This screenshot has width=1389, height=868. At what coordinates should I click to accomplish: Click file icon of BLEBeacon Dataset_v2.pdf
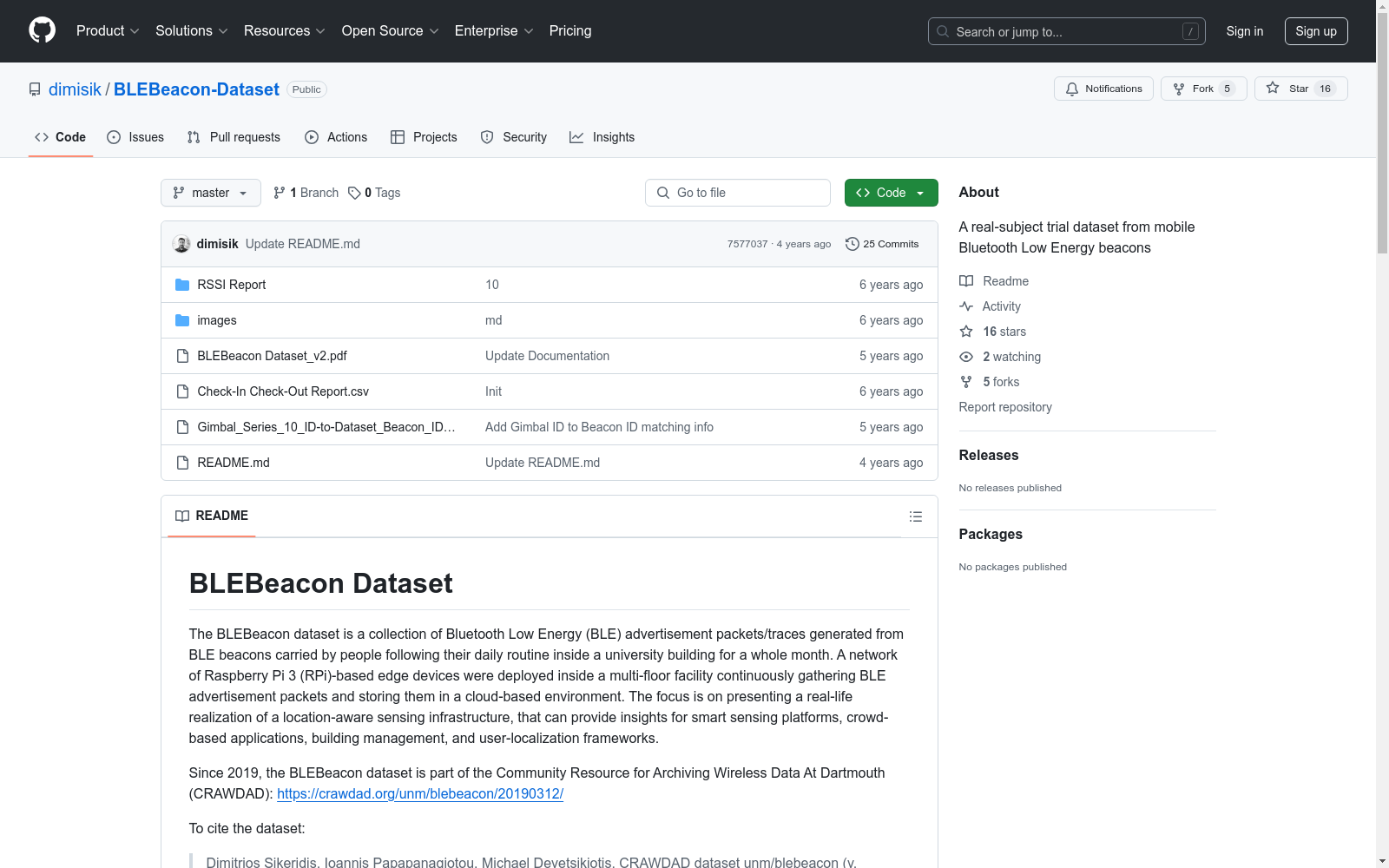182,356
